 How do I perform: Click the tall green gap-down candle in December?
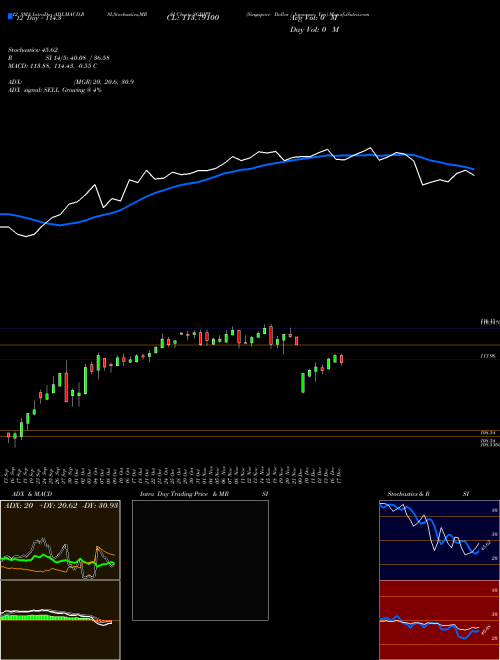[x=303, y=383]
